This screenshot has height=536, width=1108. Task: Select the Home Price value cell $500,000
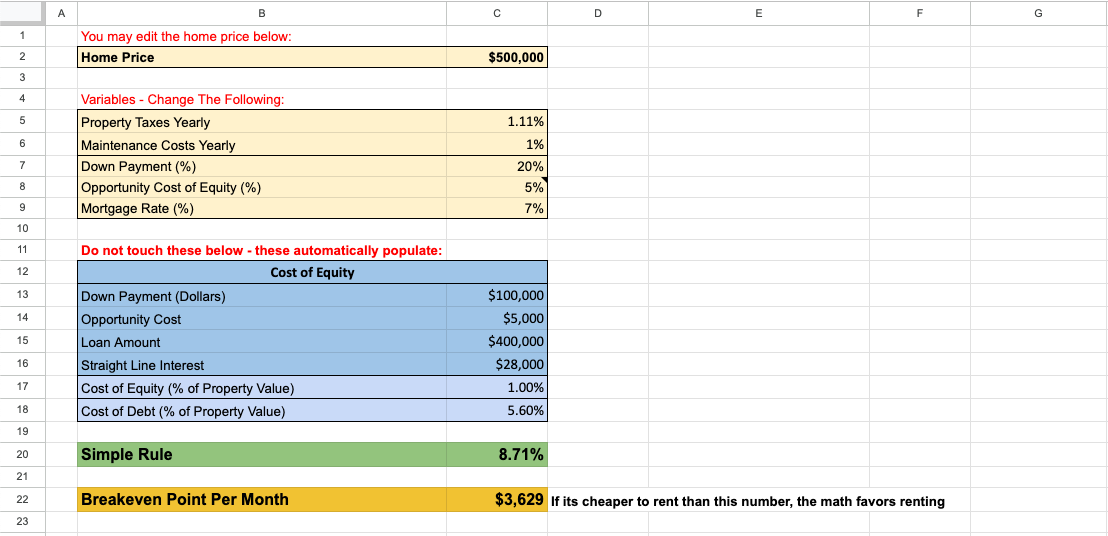497,58
